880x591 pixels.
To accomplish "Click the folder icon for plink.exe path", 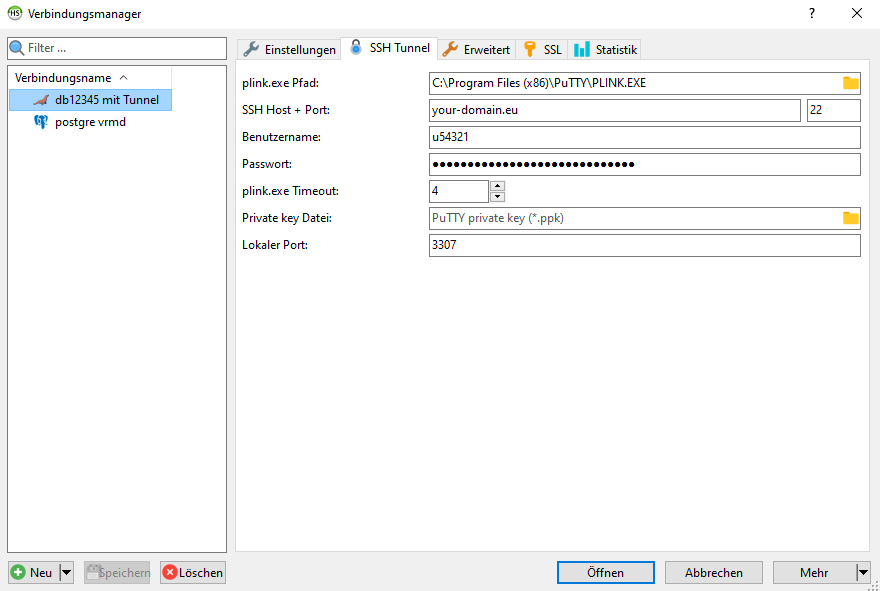I will pos(850,83).
